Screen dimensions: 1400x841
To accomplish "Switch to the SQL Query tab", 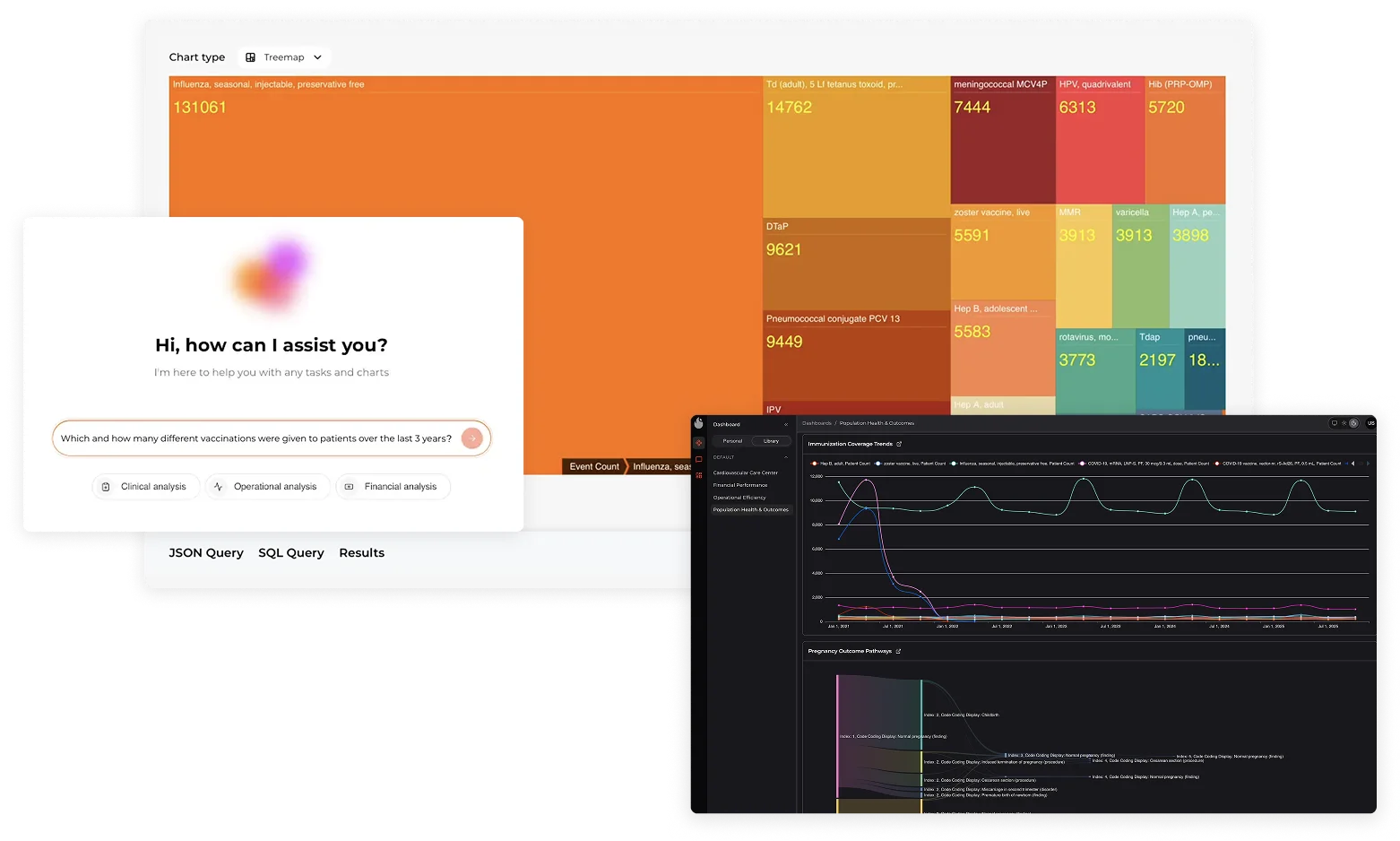I will pyautogui.click(x=291, y=553).
